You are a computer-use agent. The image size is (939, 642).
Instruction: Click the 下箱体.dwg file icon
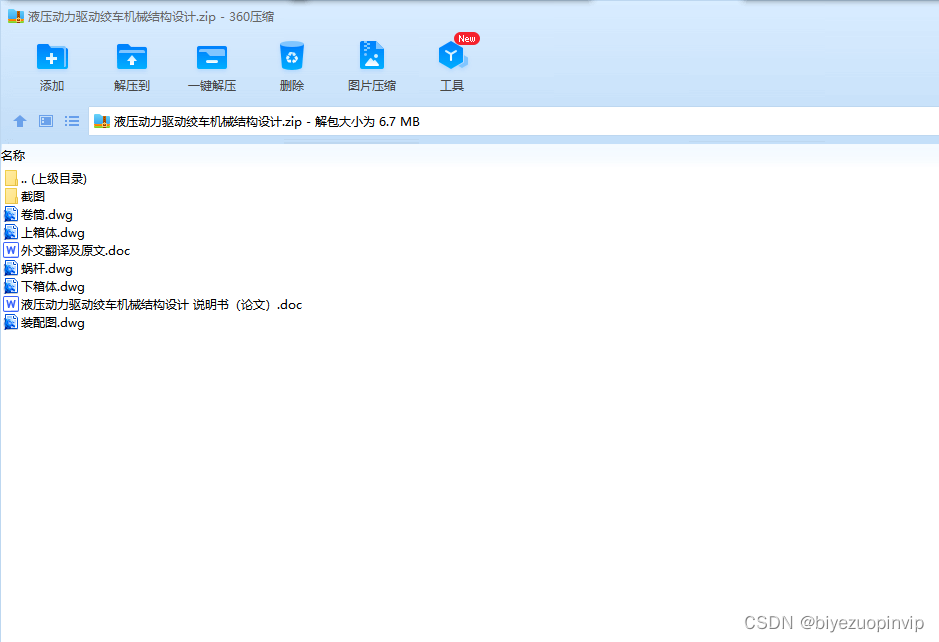click(11, 286)
